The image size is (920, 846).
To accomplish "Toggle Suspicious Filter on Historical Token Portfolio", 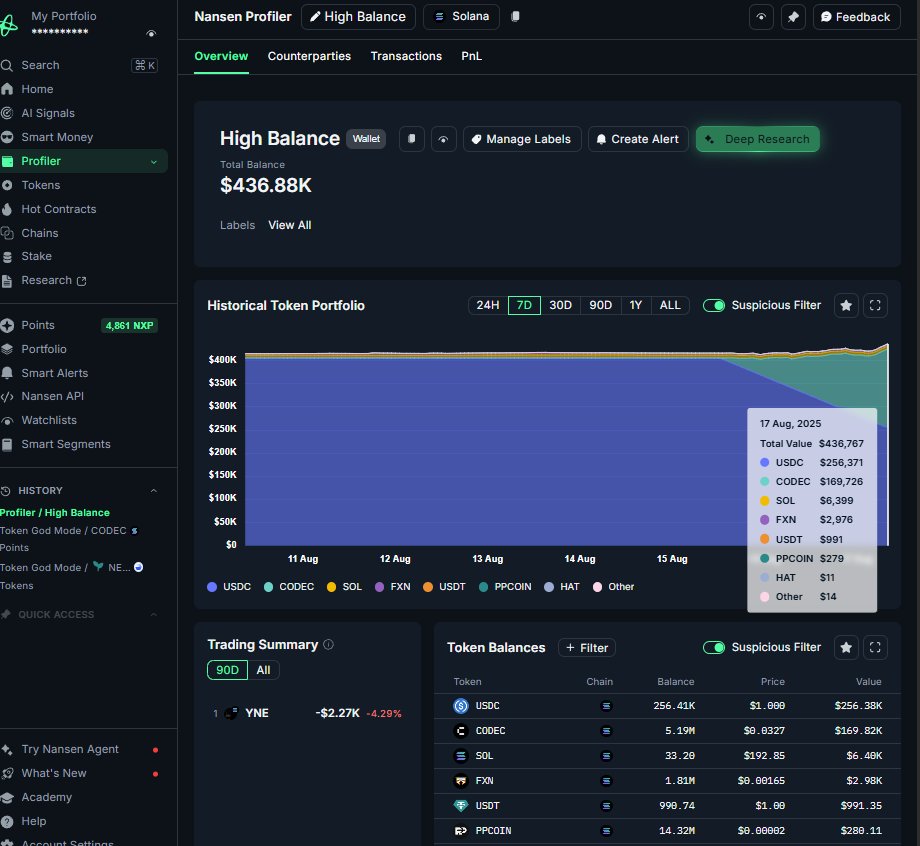I will click(x=714, y=306).
